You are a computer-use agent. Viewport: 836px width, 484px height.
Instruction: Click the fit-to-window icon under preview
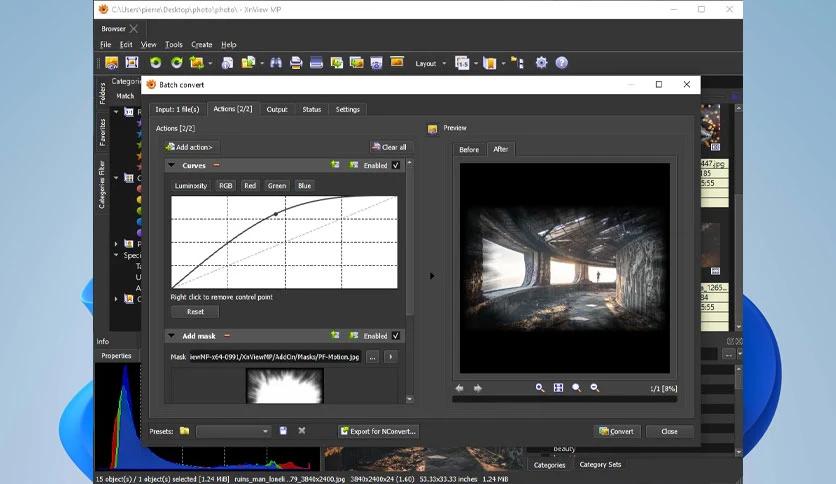pos(558,388)
